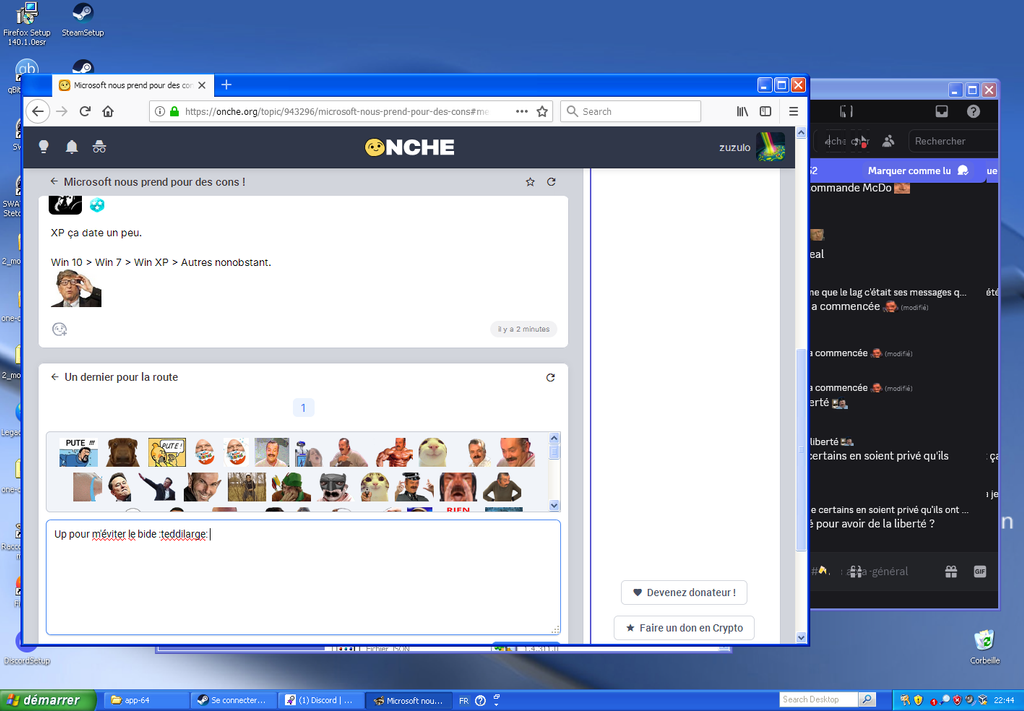Click the back arrow beside the topic title
The image size is (1024, 711).
tap(54, 182)
